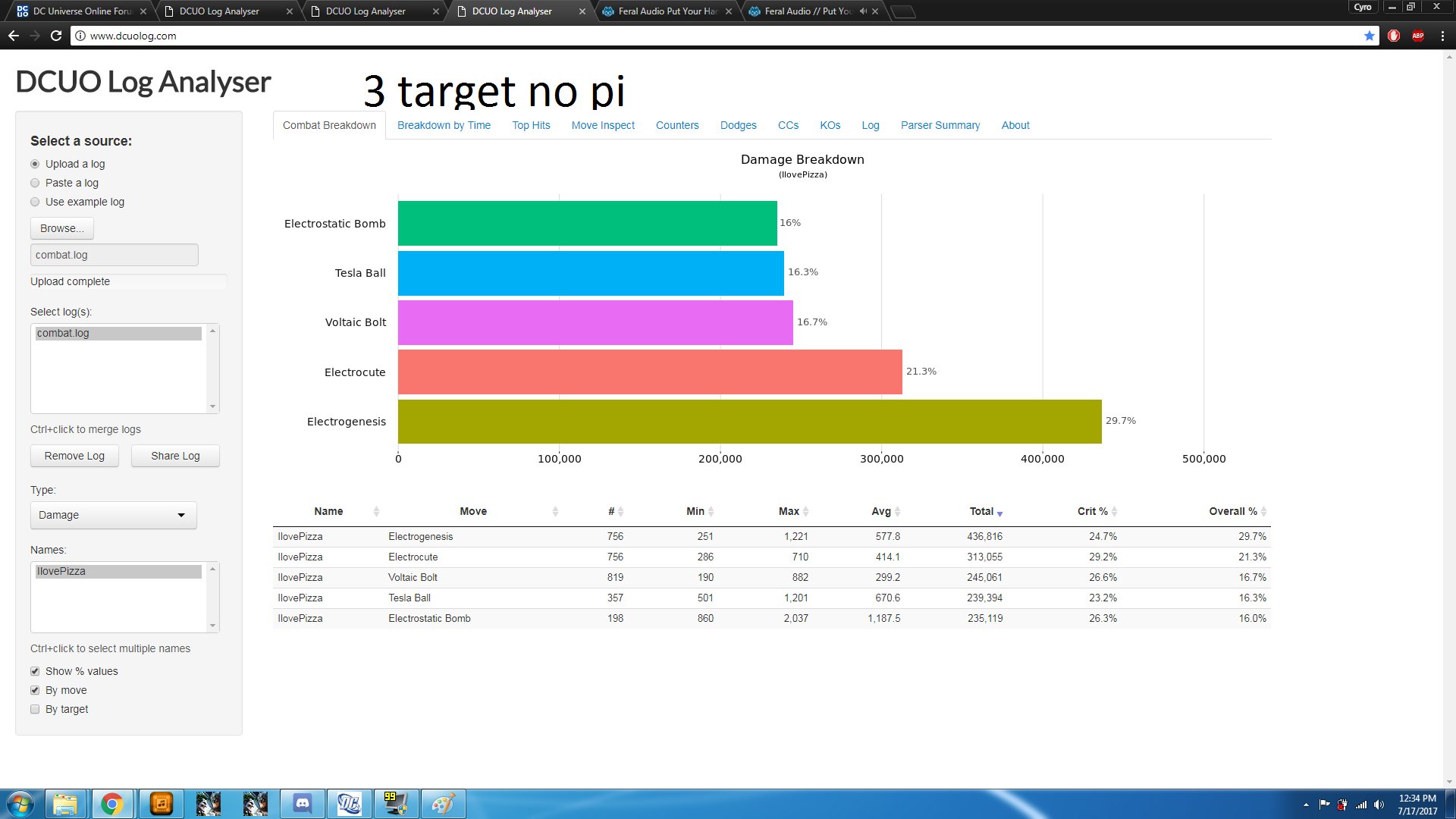Image resolution: width=1456 pixels, height=819 pixels.
Task: Open the Opera-style red extension icon
Action: click(x=1394, y=36)
